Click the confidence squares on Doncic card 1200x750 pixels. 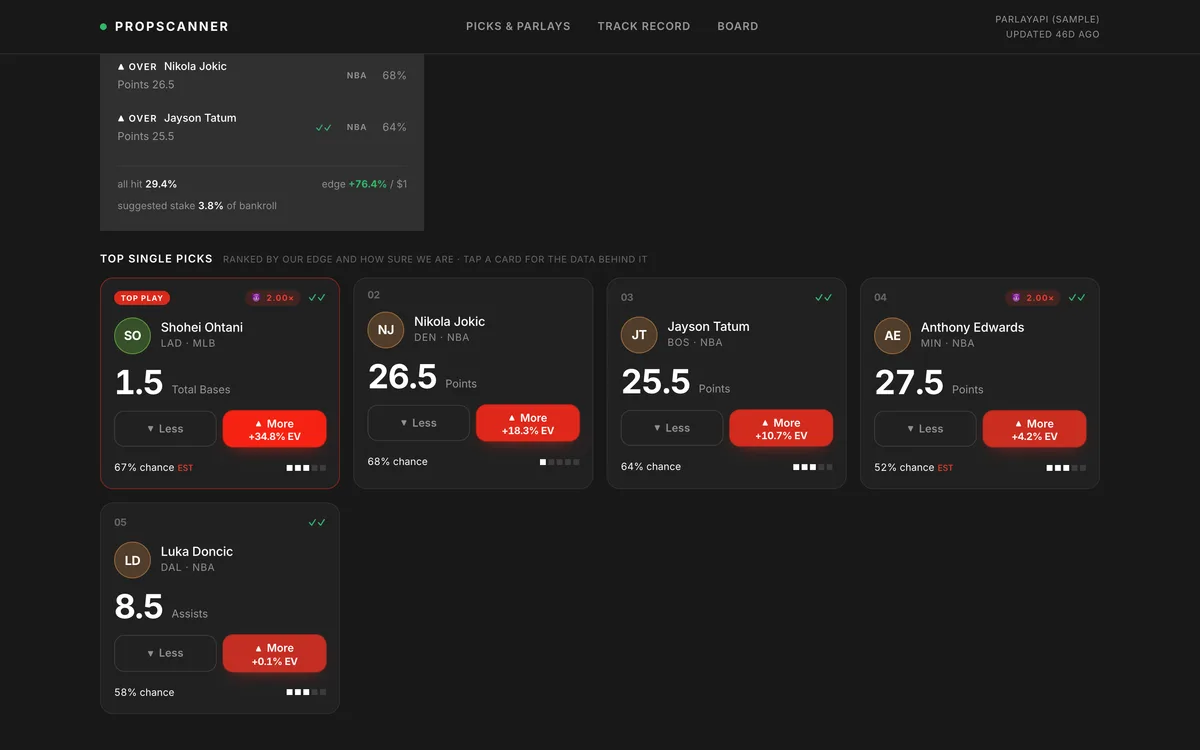[x=306, y=692]
